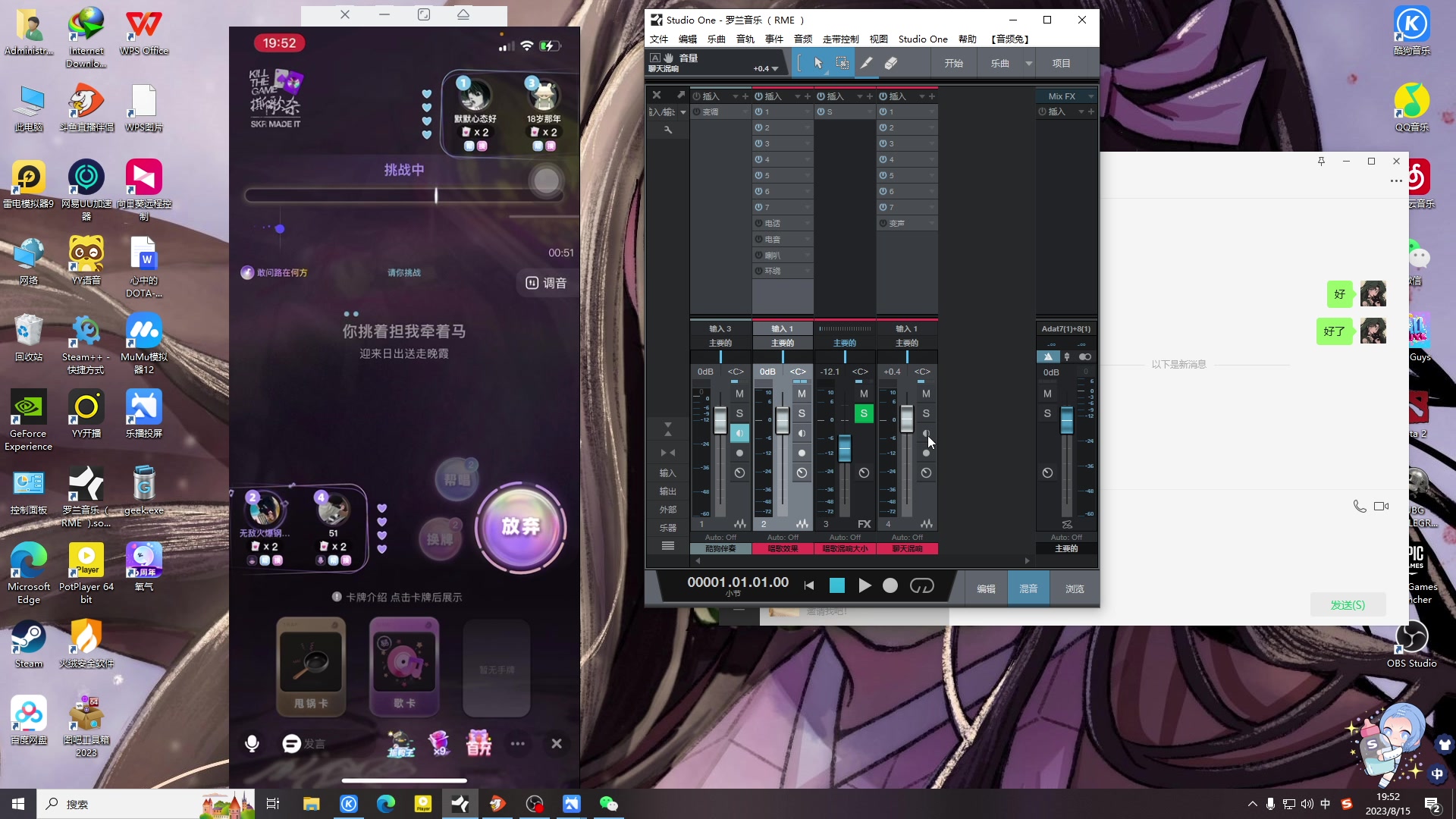Open the 音量 value +0.4 dropdown
This screenshot has width=1456, height=819.
(775, 69)
